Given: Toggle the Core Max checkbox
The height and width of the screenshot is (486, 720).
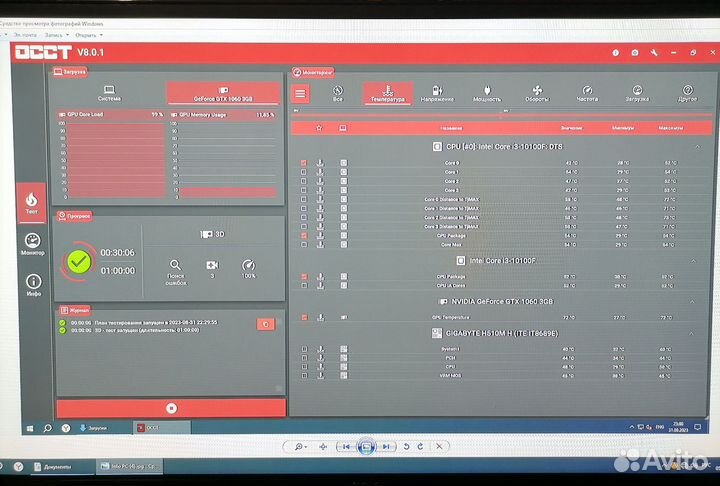Looking at the screenshot, I should point(304,244).
